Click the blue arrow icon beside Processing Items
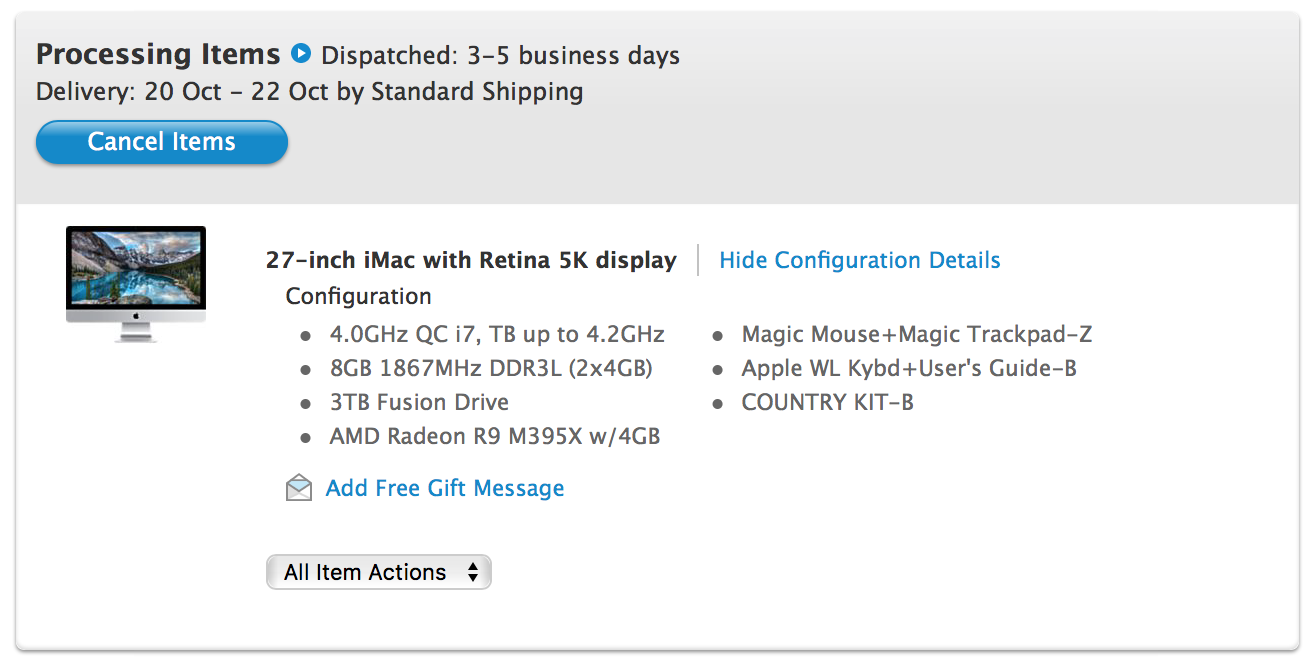This screenshot has width=1316, height=670. (301, 53)
